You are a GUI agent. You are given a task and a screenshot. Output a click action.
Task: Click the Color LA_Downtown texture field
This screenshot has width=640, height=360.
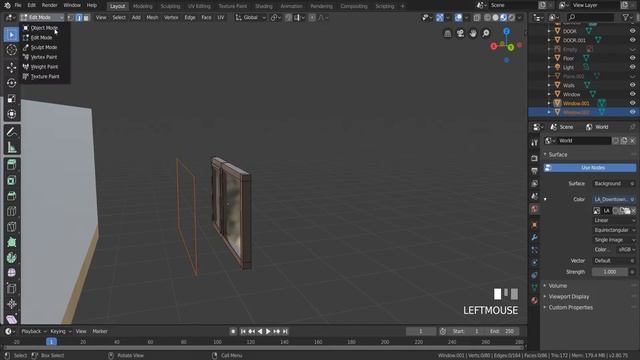click(614, 199)
